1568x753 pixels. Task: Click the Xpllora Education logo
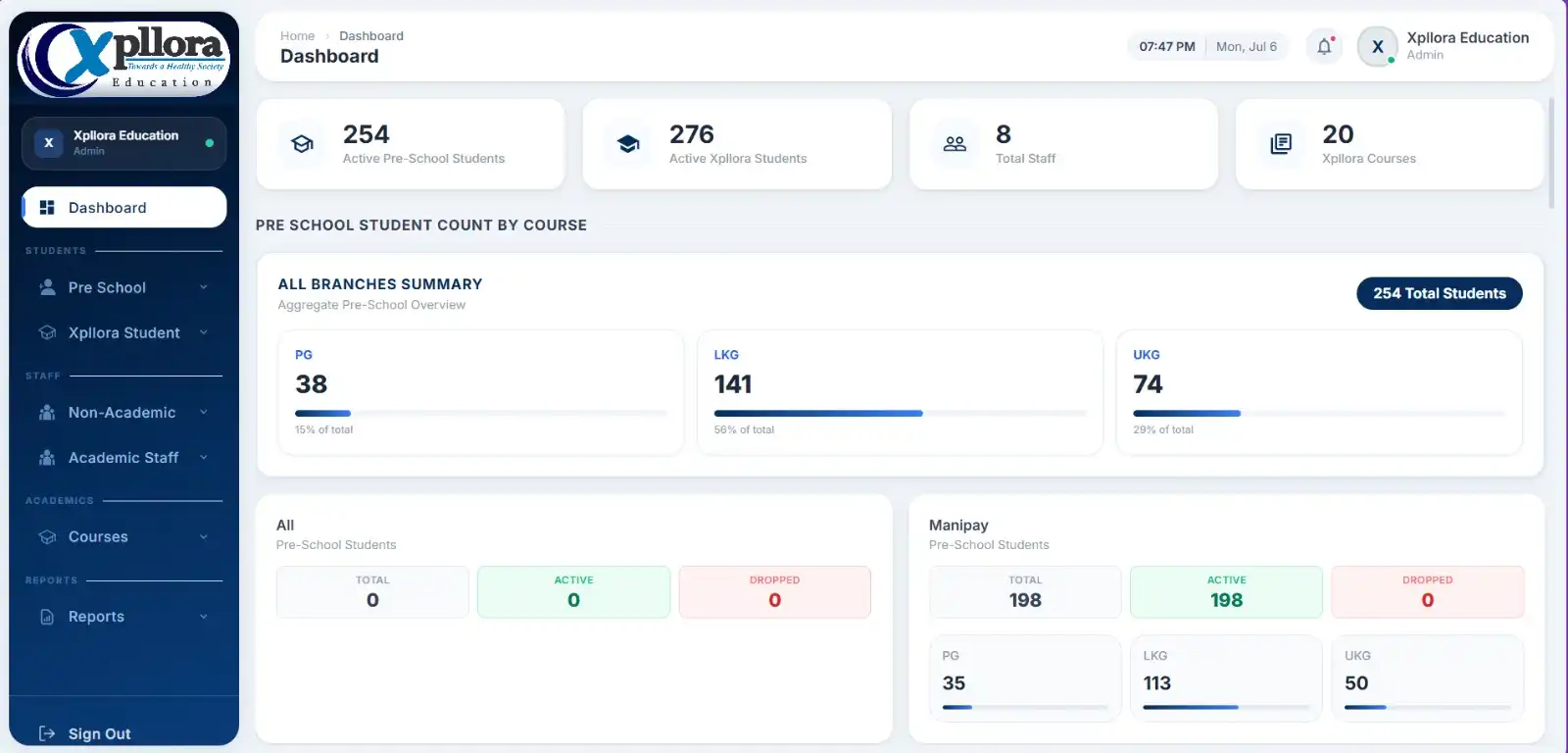pos(123,59)
